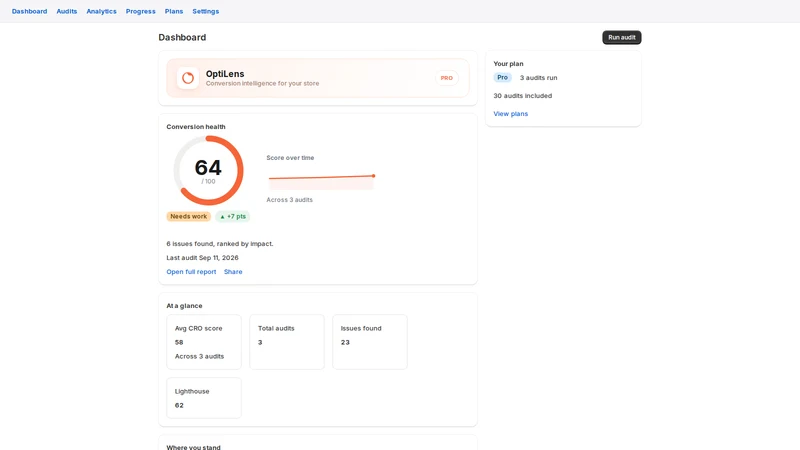Screen dimensions: 800x450
Task: Open the Dashboard nav item
Action: (x=30, y=11)
